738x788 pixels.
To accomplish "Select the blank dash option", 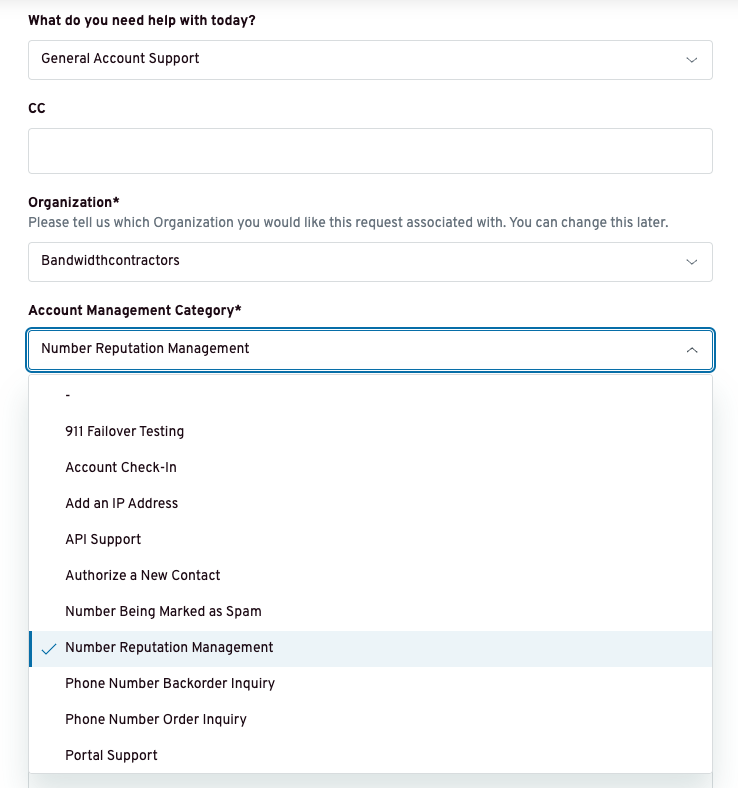I will [x=370, y=395].
